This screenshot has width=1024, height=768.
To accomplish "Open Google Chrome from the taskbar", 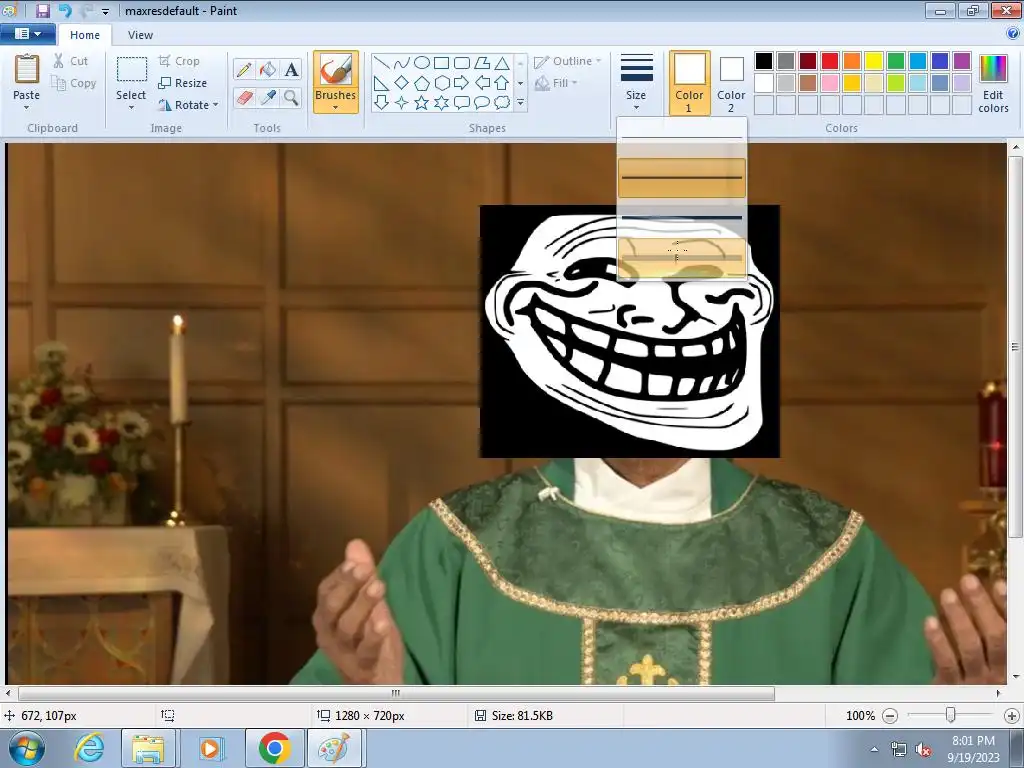I will [x=274, y=748].
